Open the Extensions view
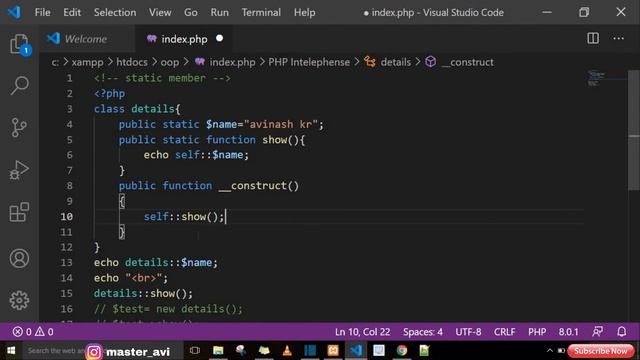The width and height of the screenshot is (640, 360). (19, 212)
